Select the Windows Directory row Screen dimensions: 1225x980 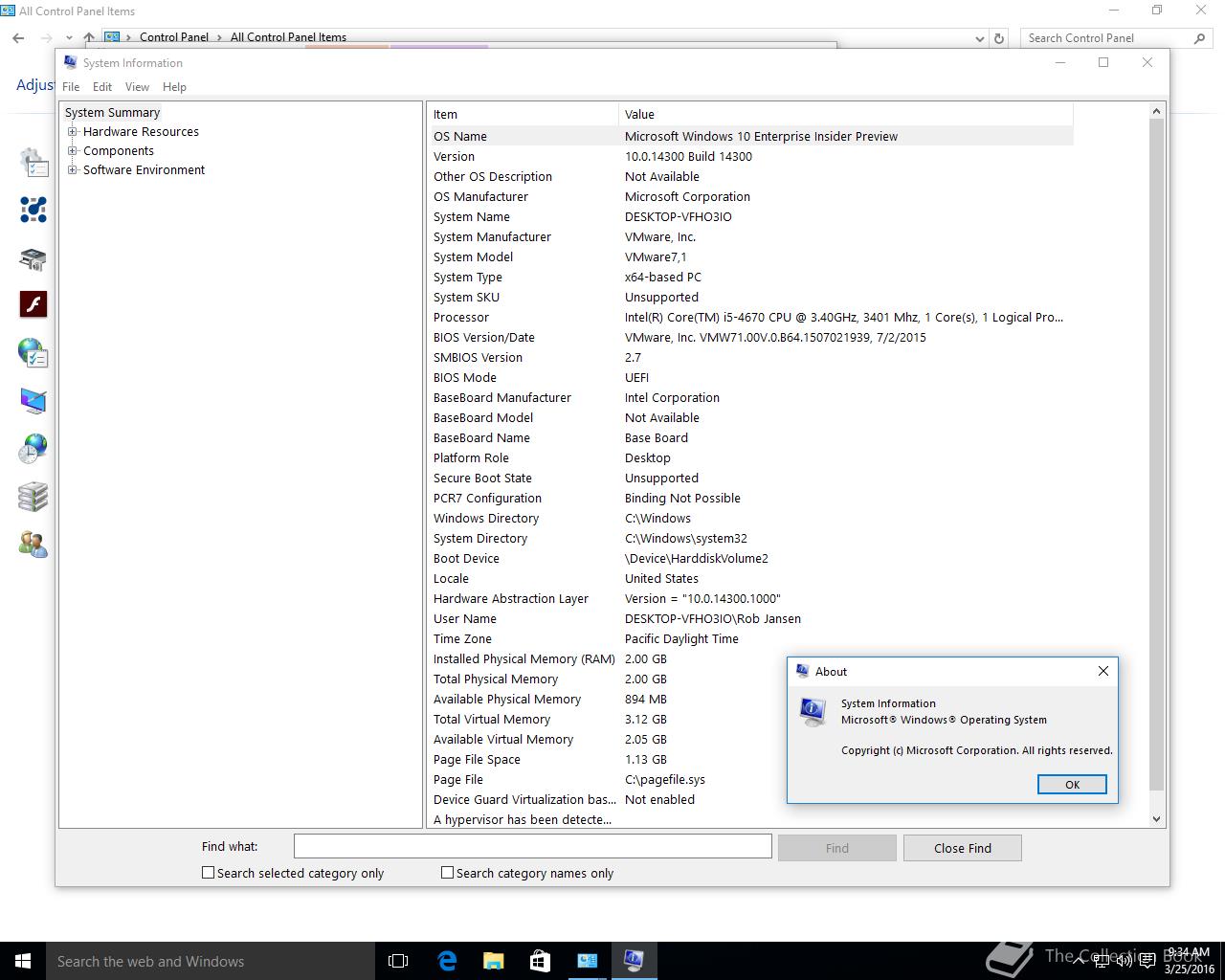coord(751,518)
